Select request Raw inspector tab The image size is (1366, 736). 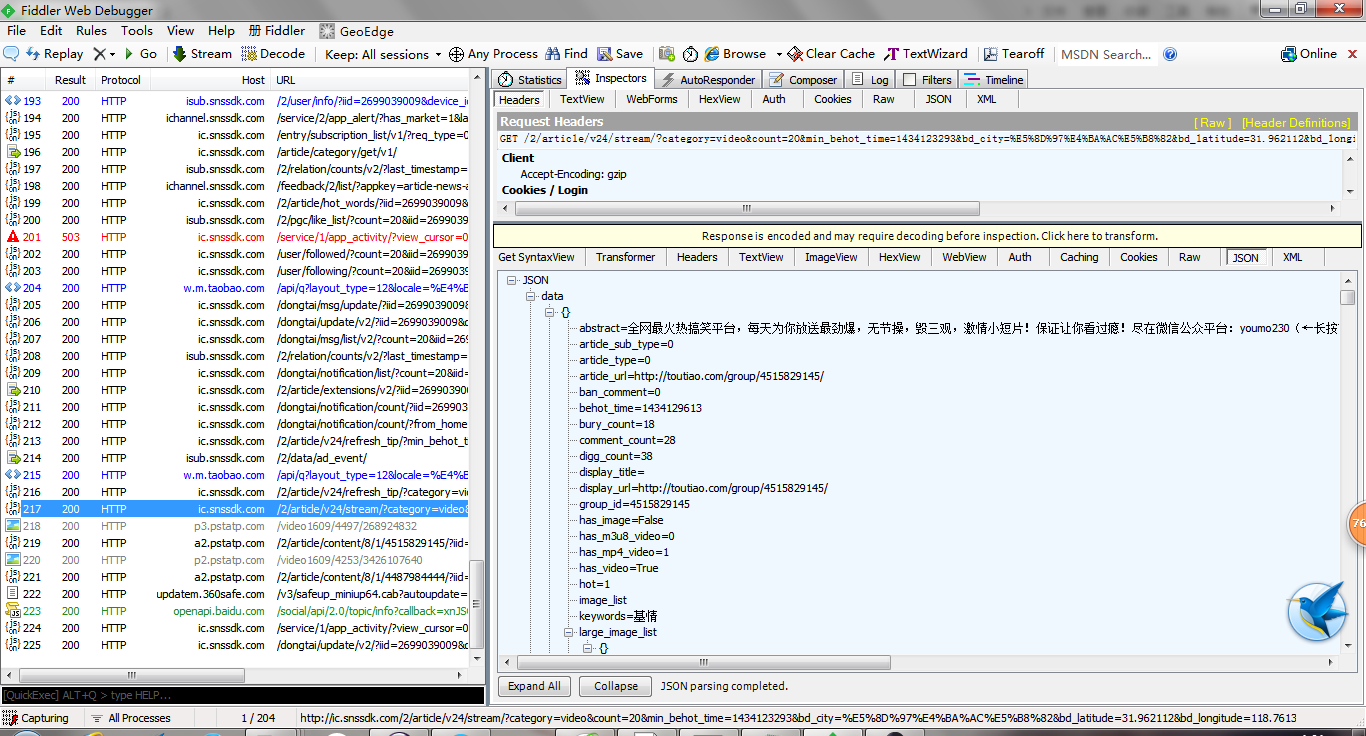883,99
